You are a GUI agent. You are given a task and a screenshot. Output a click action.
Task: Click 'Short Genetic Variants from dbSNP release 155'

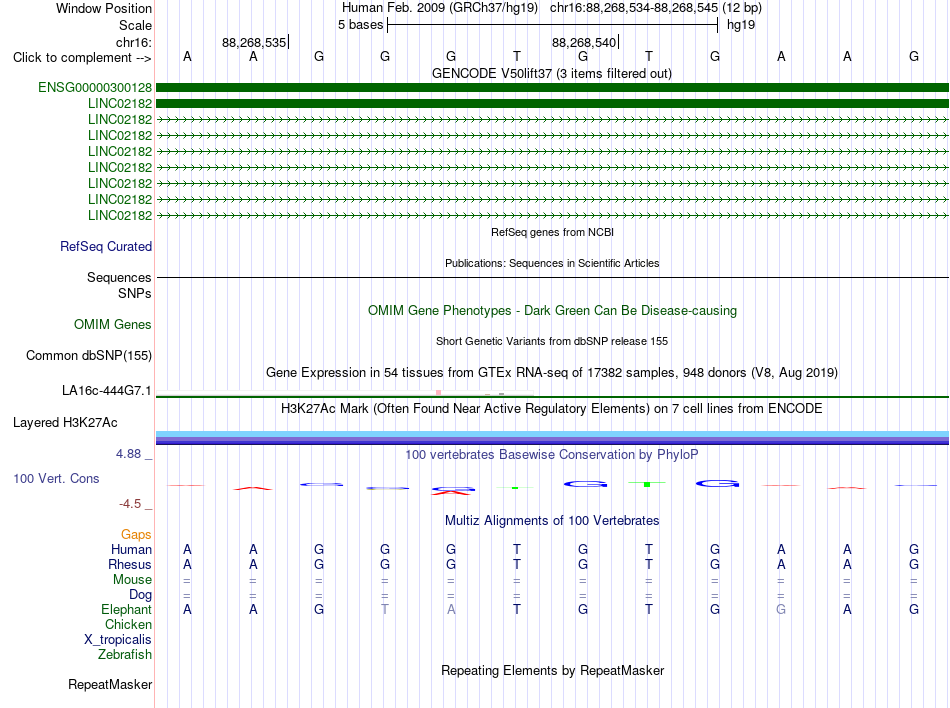tap(552, 341)
